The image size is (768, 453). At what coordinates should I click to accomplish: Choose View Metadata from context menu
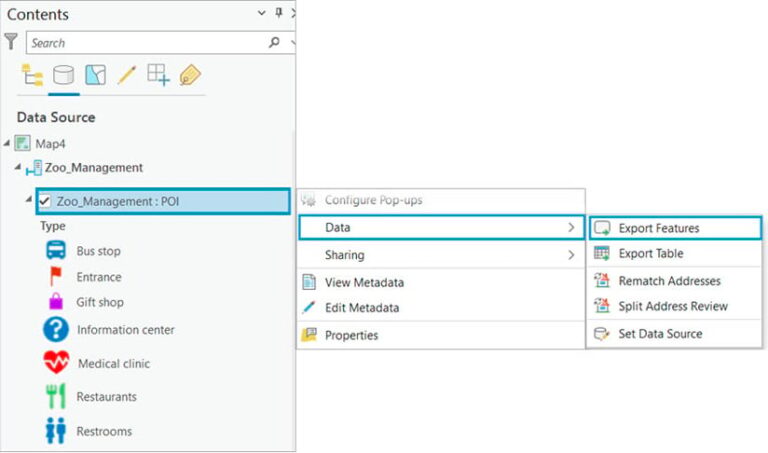click(x=441, y=282)
